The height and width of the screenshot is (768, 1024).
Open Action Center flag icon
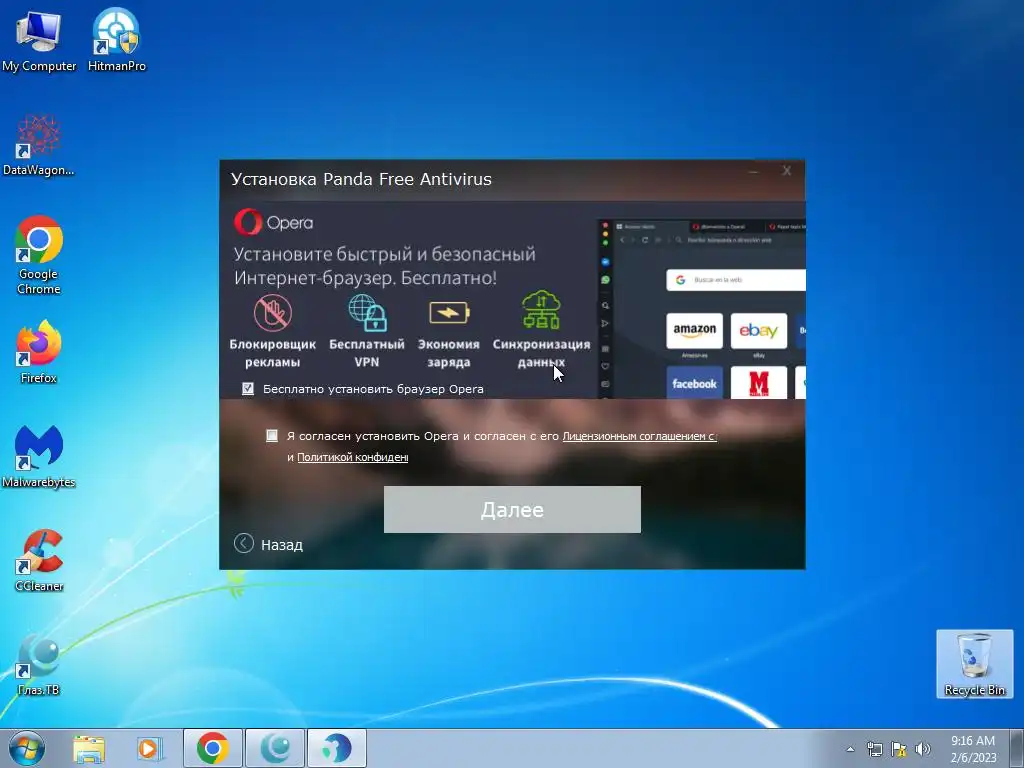click(899, 749)
